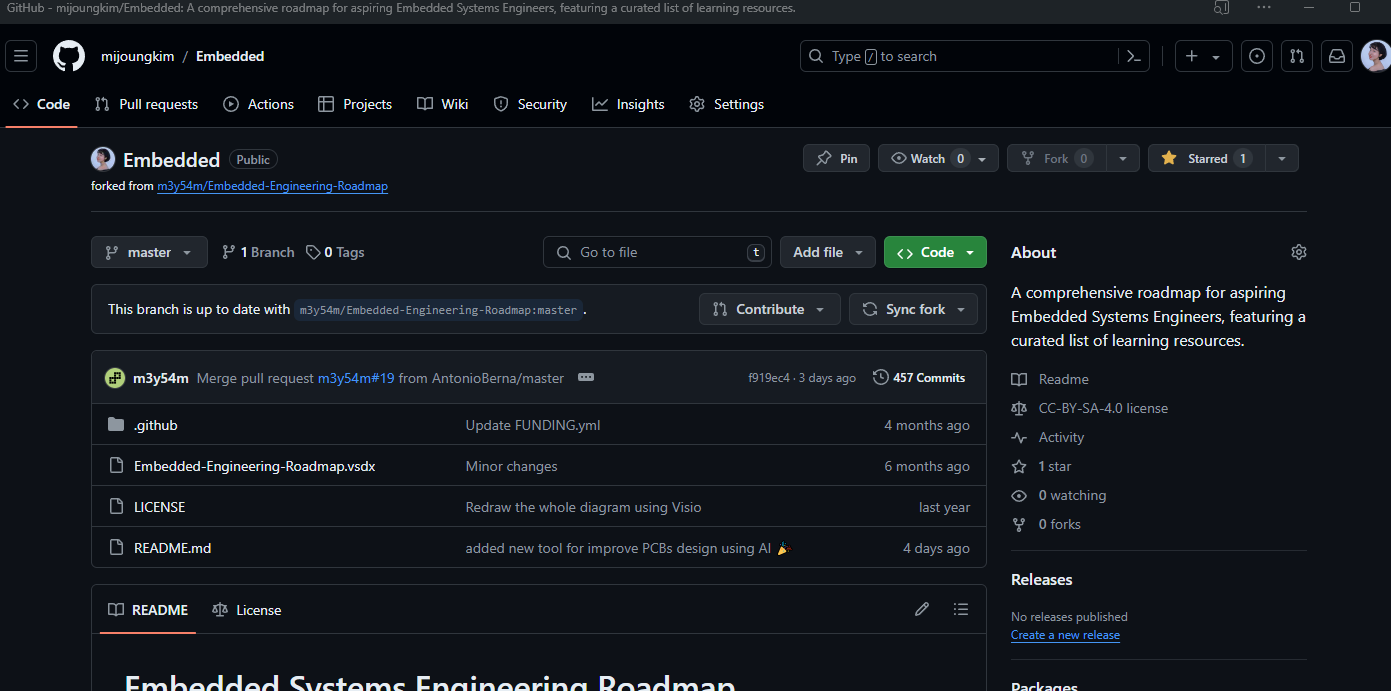1391x691 pixels.
Task: Star toggle: unstar the repository
Action: coord(1207,158)
